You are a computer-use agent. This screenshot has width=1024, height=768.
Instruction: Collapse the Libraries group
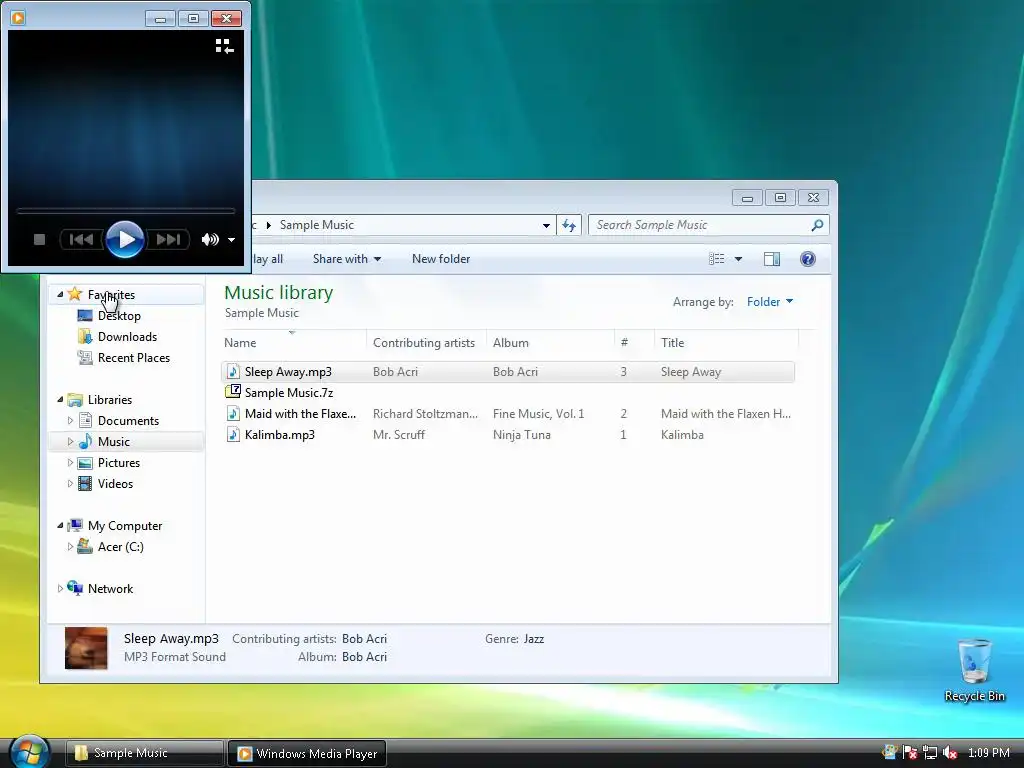(60, 400)
